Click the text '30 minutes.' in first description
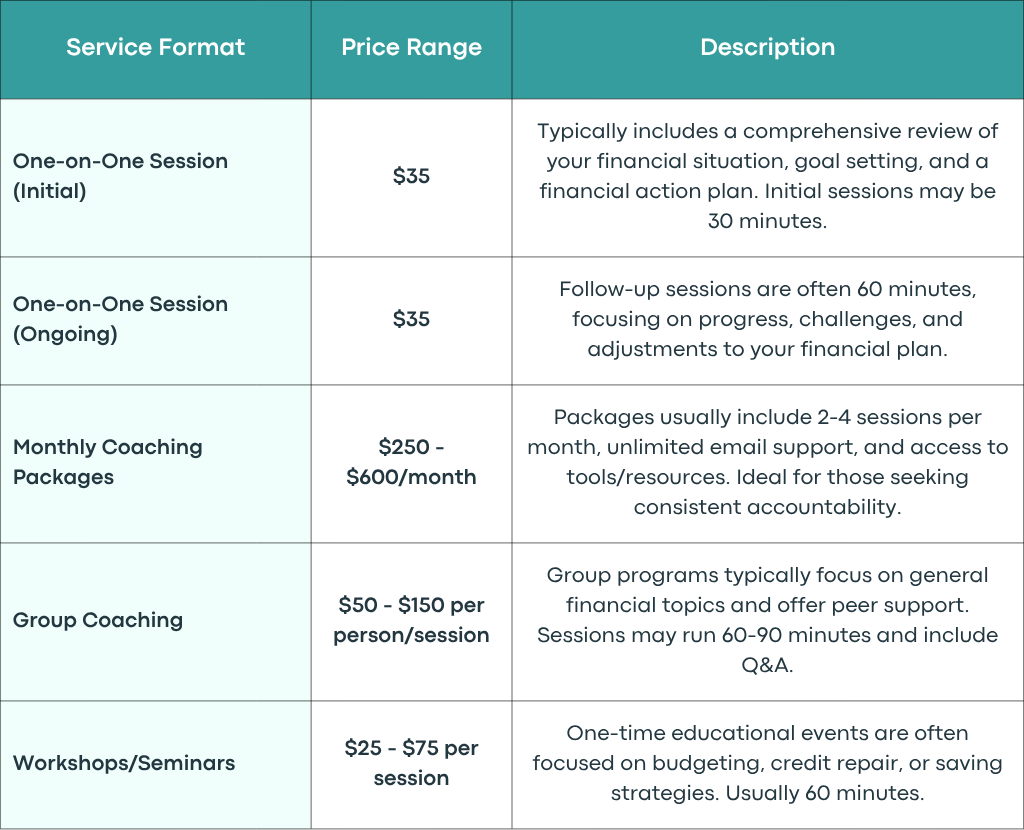This screenshot has height=830, width=1024. pos(767,221)
